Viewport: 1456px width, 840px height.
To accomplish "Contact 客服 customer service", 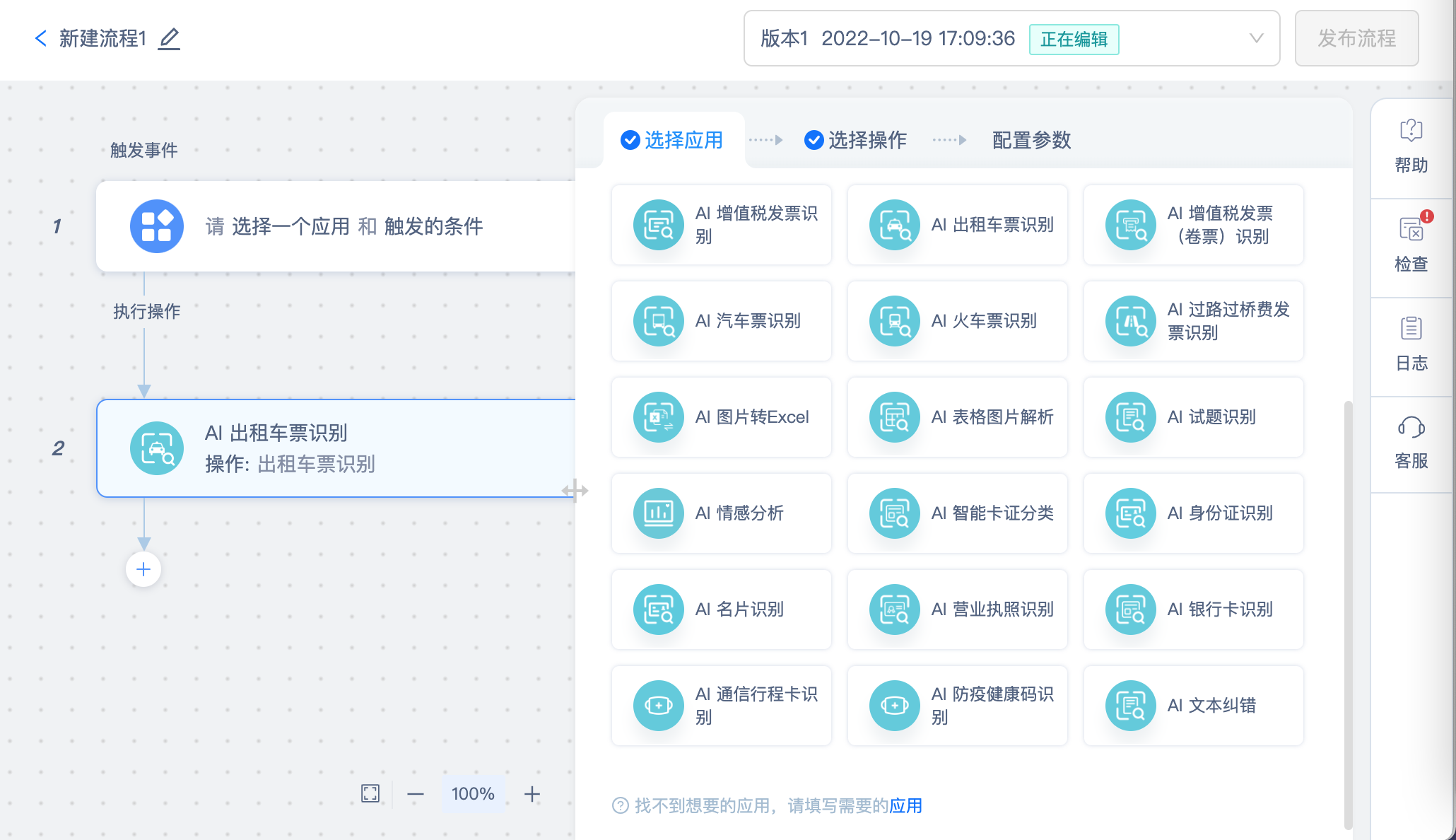I will tap(1411, 443).
